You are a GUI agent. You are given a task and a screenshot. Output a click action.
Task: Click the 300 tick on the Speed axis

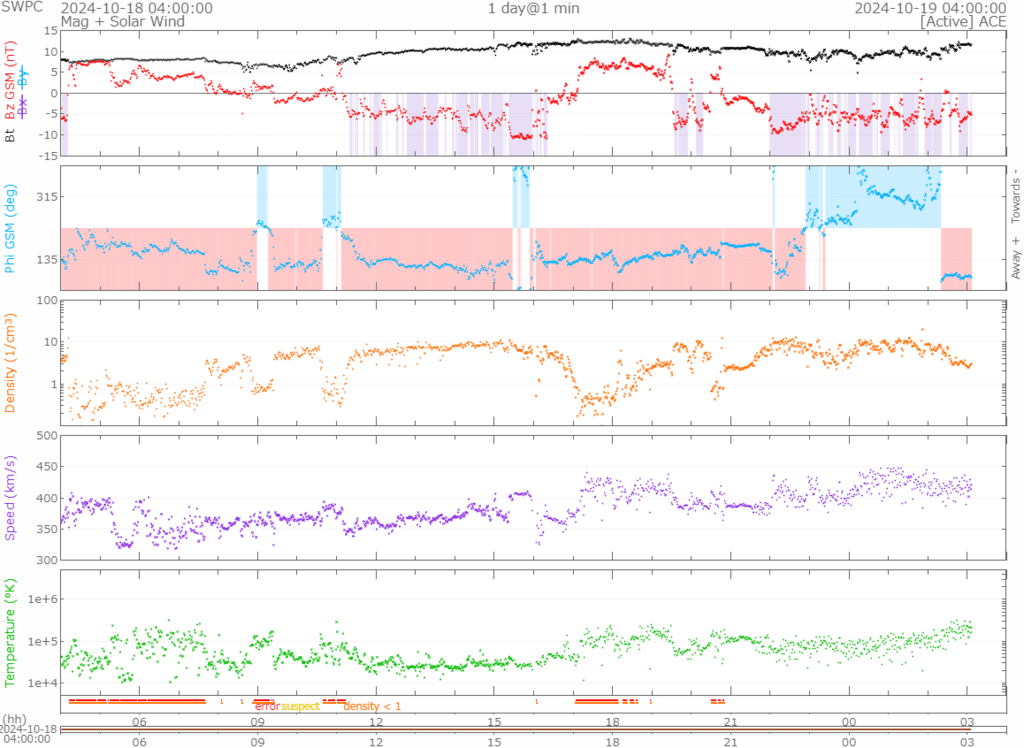click(47, 560)
